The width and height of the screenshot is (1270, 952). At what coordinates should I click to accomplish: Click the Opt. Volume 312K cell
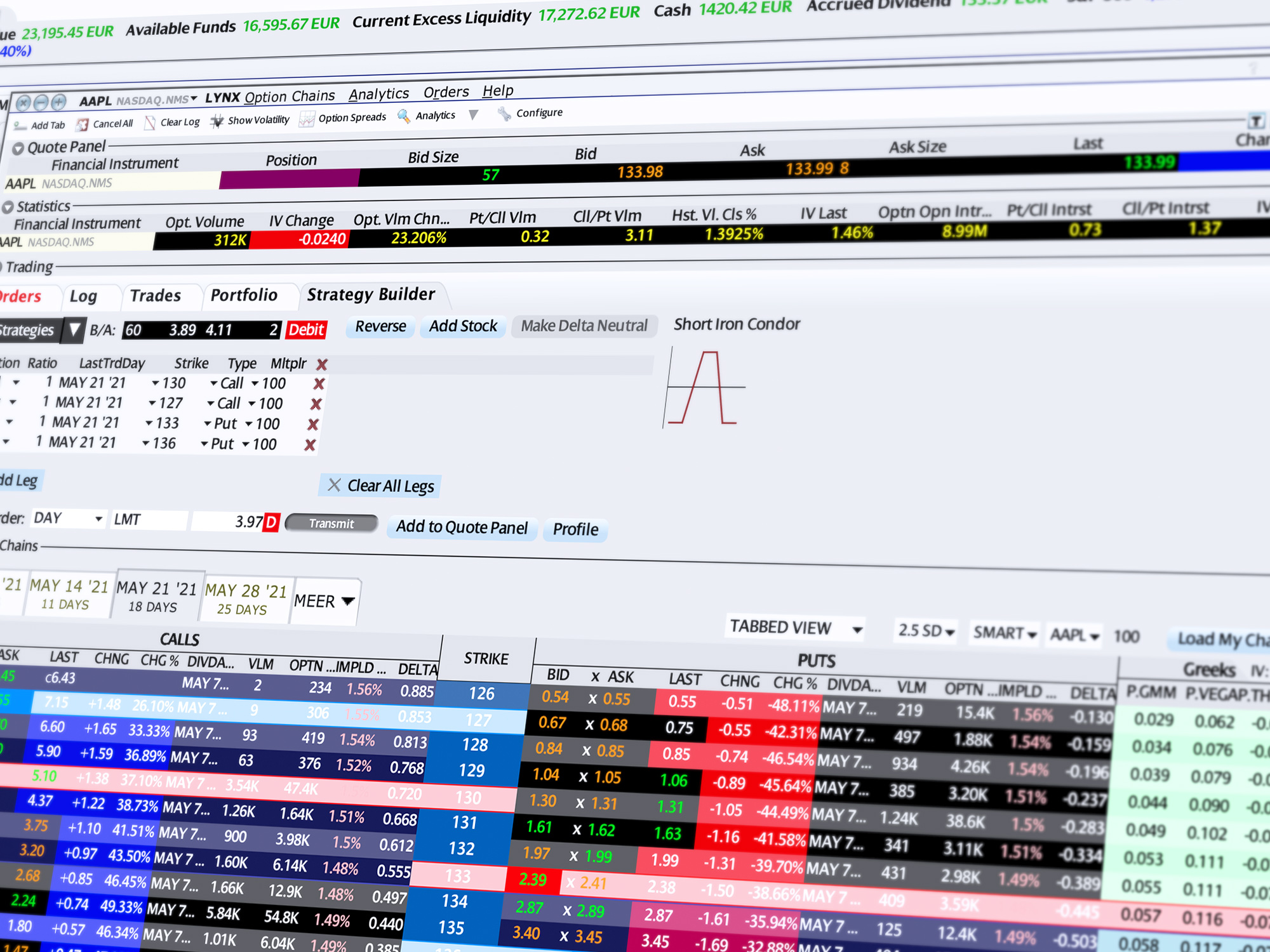point(202,241)
